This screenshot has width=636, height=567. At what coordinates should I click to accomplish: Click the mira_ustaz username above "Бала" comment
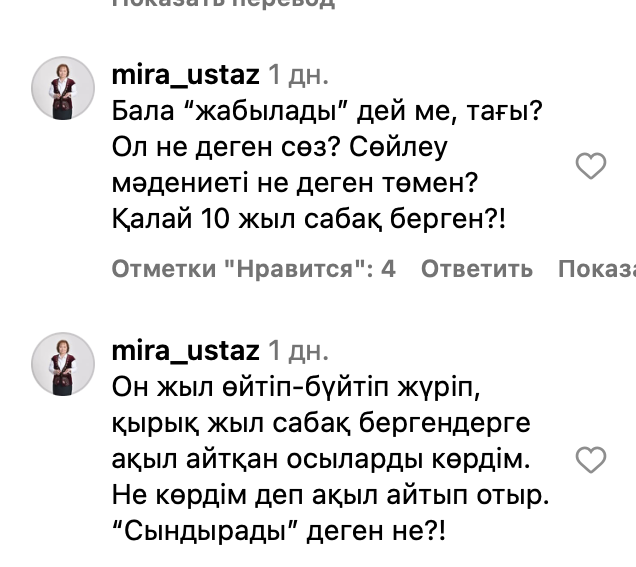(x=186, y=76)
